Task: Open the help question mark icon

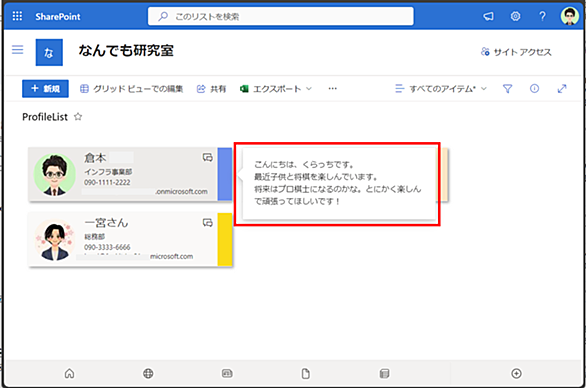Action: pos(542,16)
